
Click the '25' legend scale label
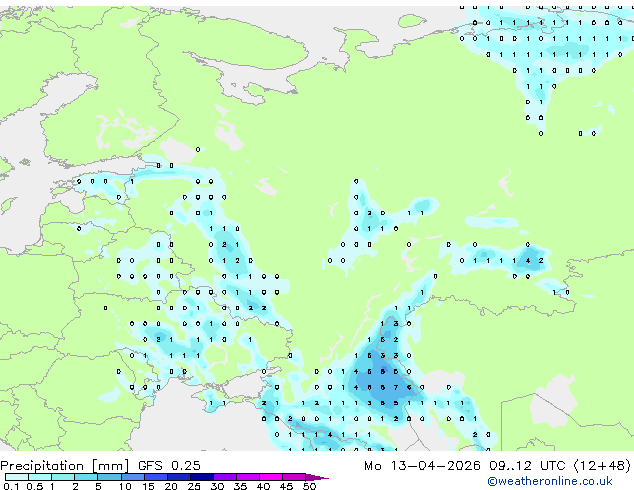coord(194,486)
